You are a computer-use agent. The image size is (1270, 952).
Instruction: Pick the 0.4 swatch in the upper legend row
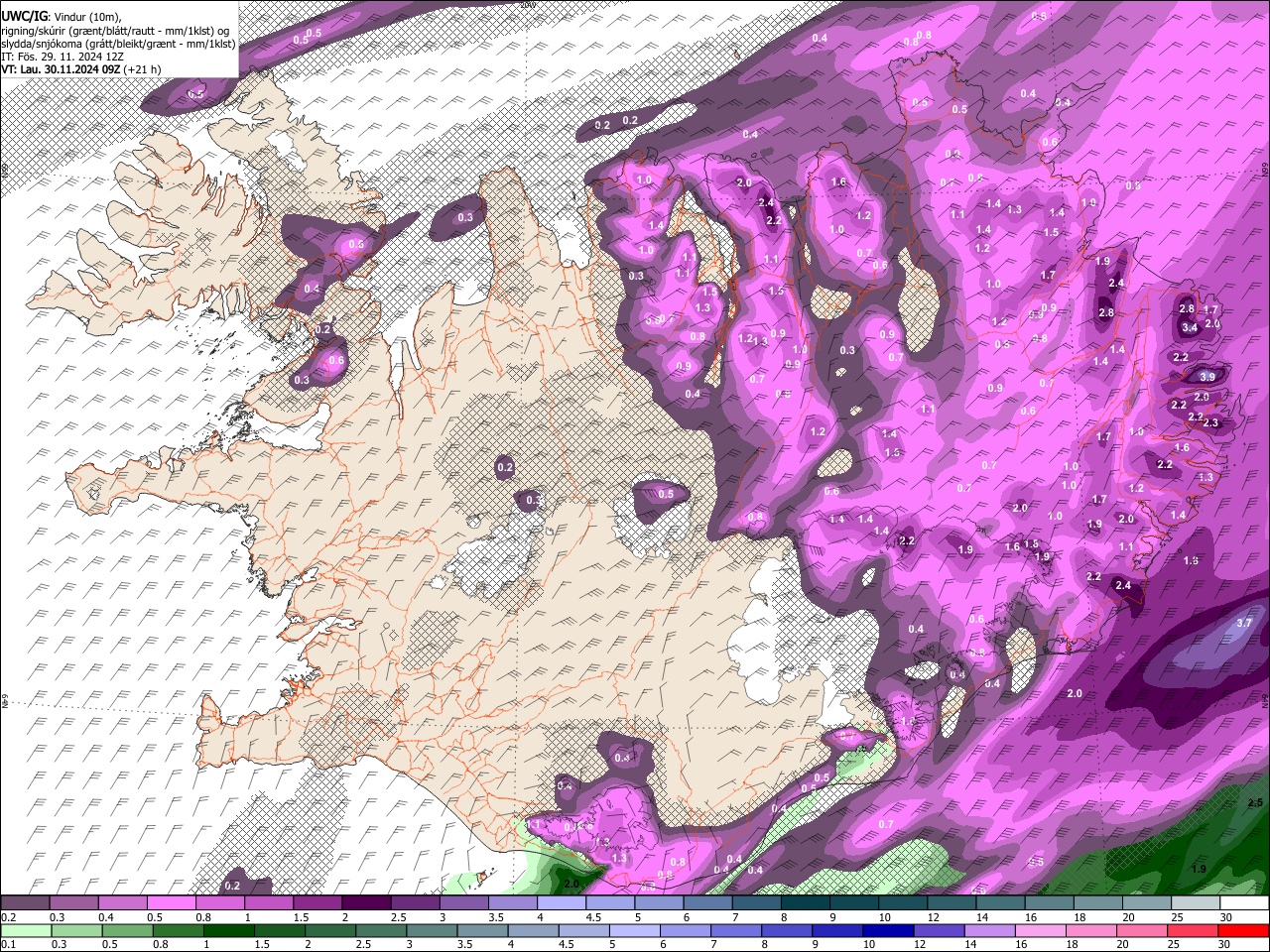[x=122, y=902]
